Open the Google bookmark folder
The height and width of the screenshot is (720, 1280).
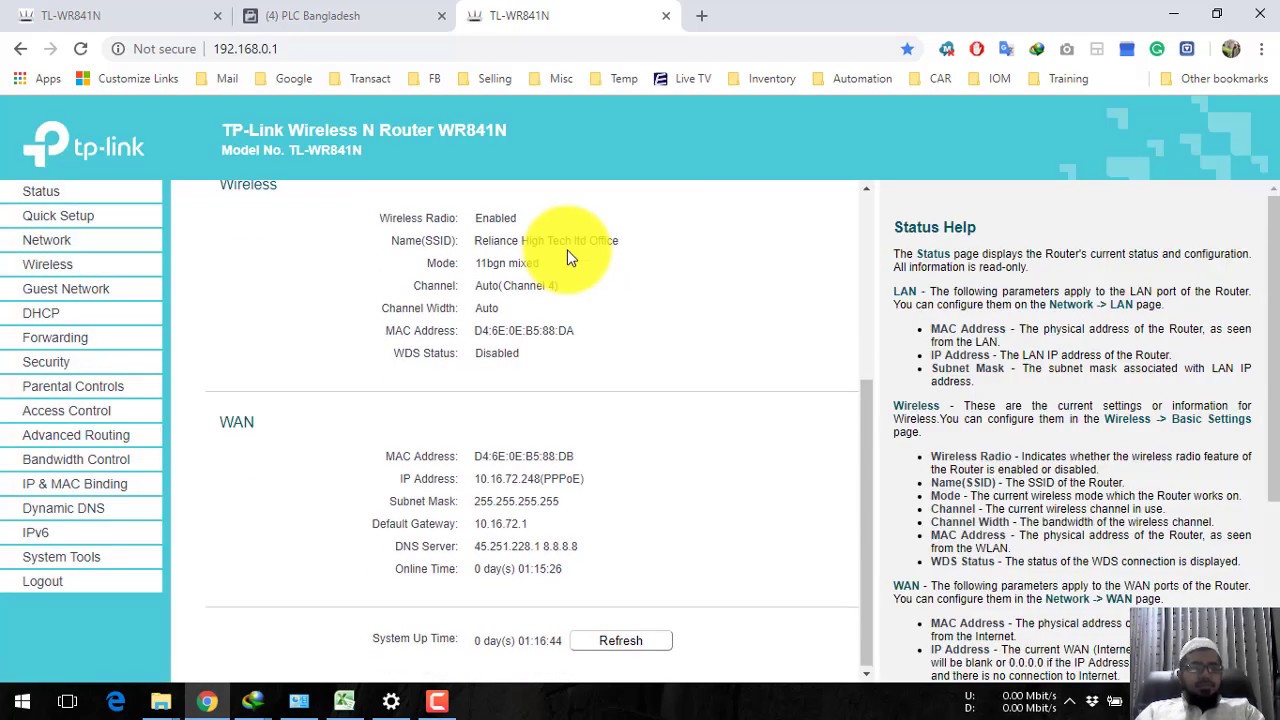pyautogui.click(x=283, y=78)
